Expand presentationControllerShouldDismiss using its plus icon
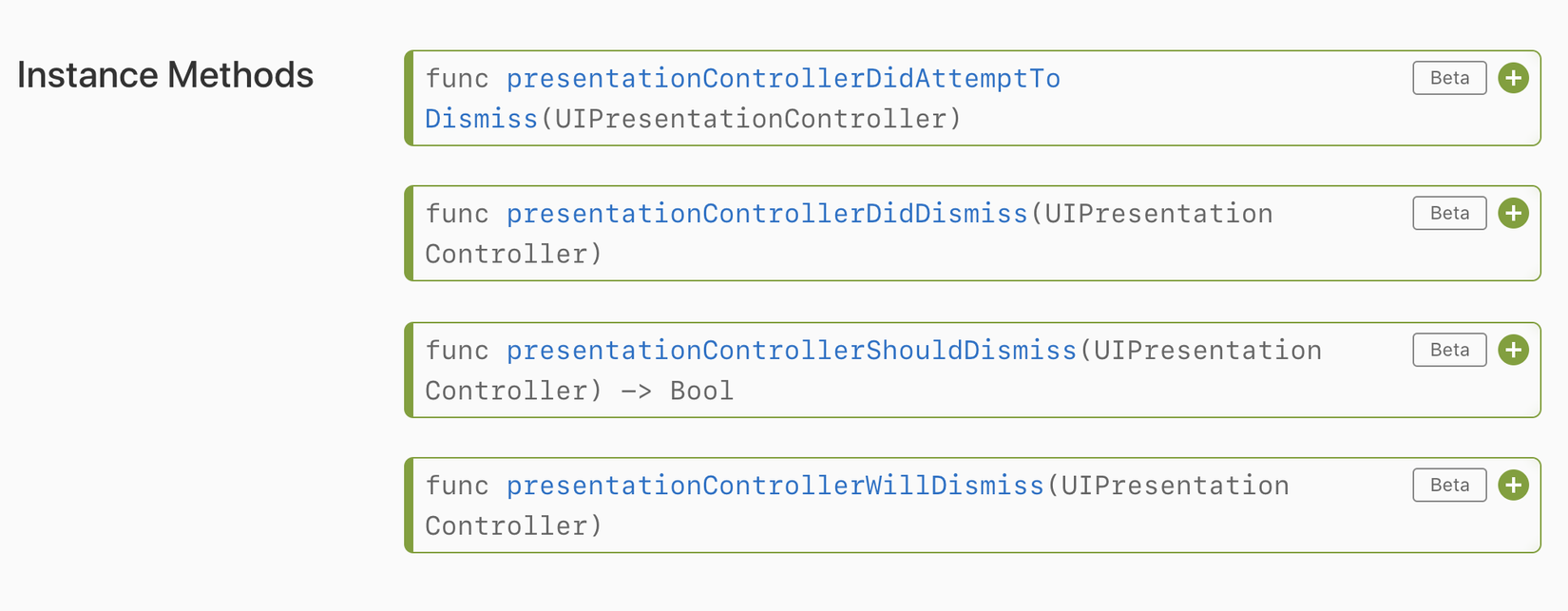Screen dimensions: 1568x611 [x=1513, y=350]
